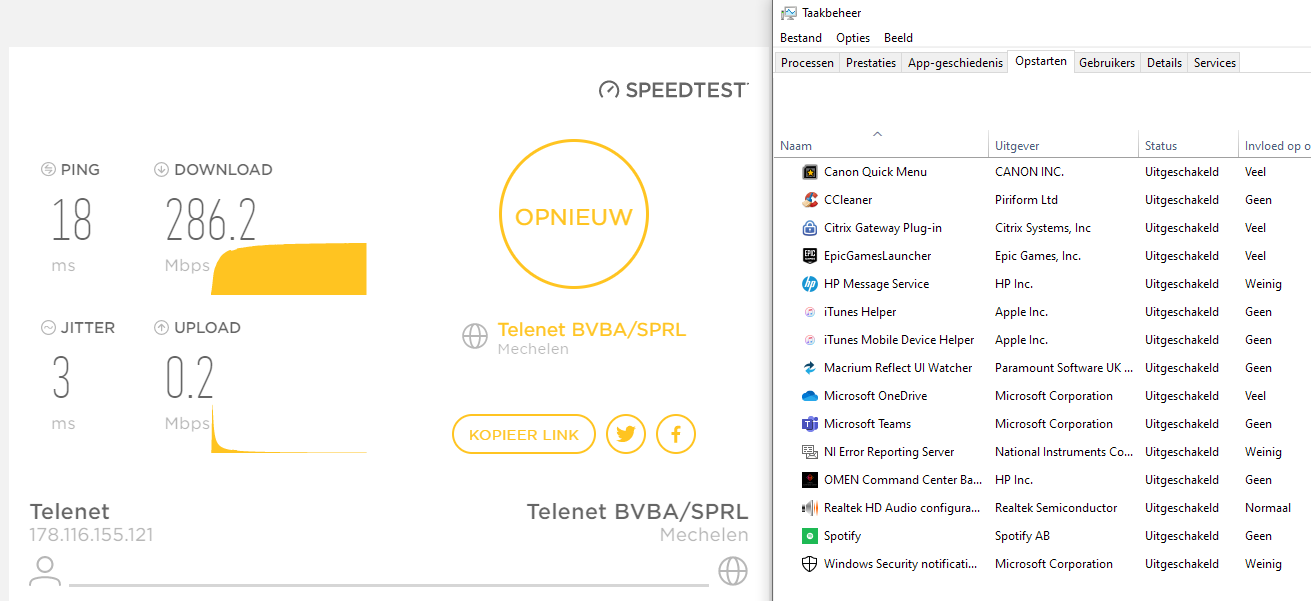
Task: Click the Spotify icon in startup list
Action: click(810, 536)
